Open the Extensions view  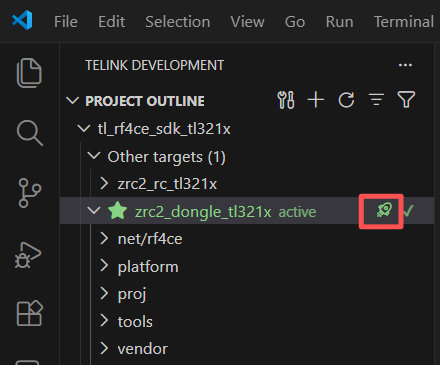pyautogui.click(x=30, y=313)
